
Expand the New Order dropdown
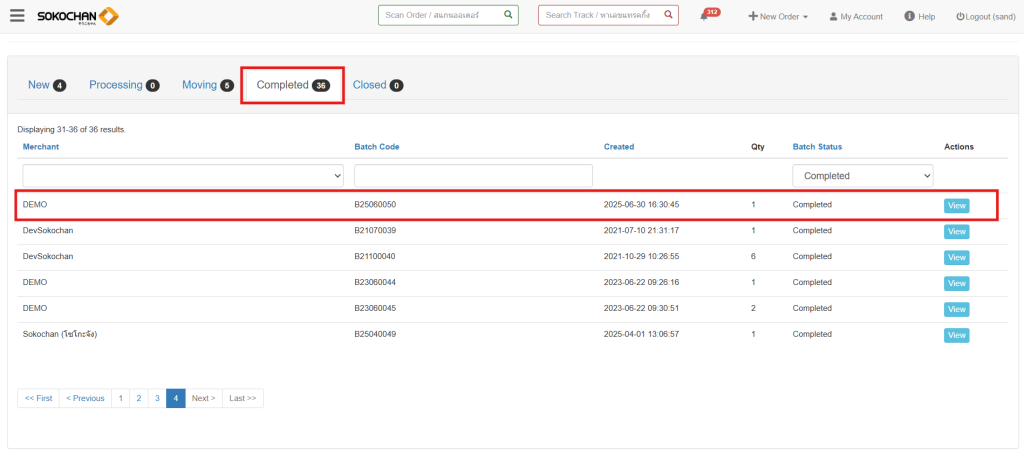point(778,17)
